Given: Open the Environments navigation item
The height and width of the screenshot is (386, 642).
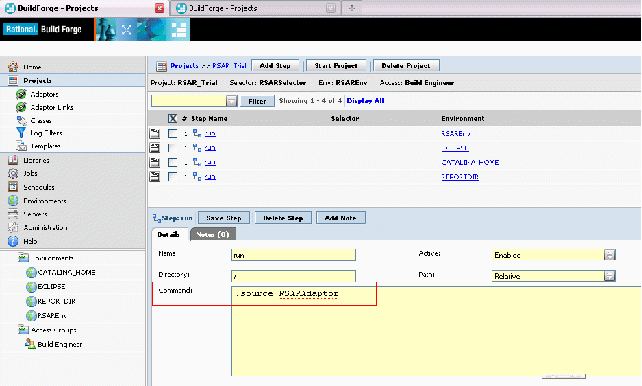Looking at the screenshot, I should click(45, 201).
